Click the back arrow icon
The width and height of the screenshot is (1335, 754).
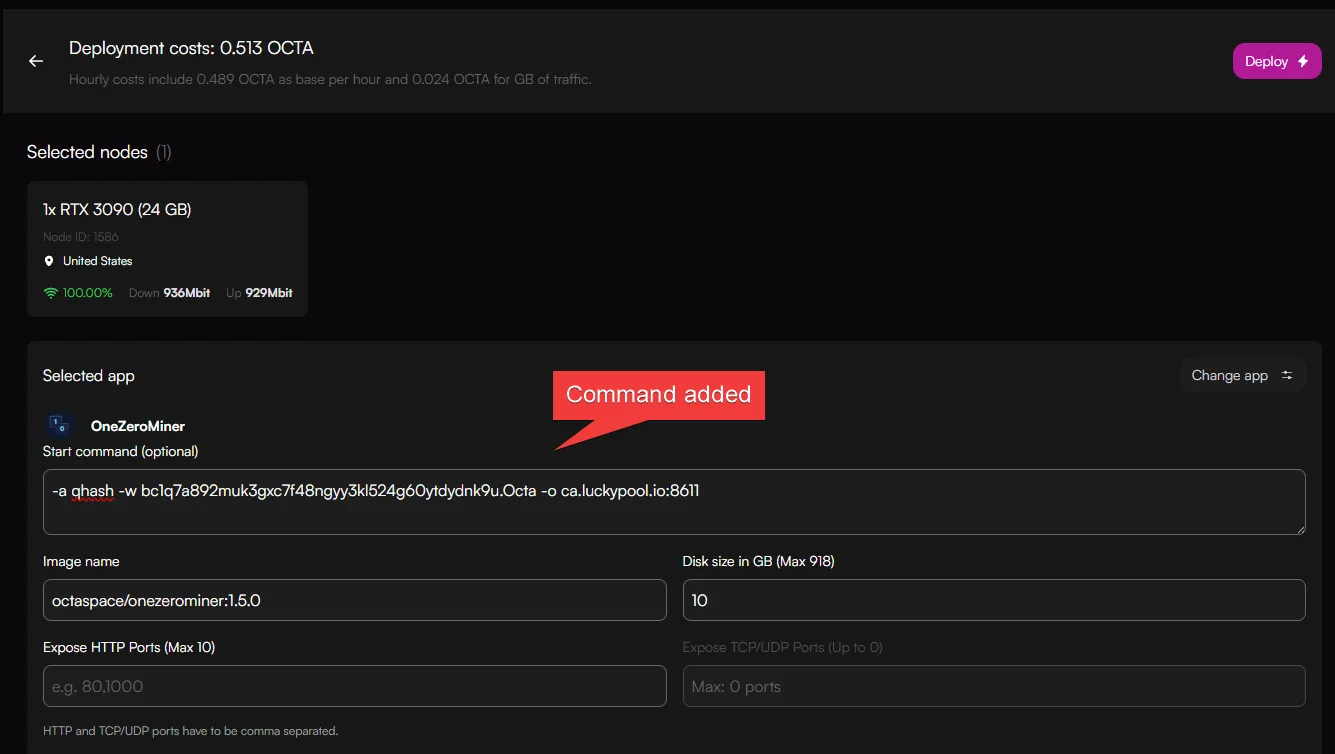(x=36, y=61)
